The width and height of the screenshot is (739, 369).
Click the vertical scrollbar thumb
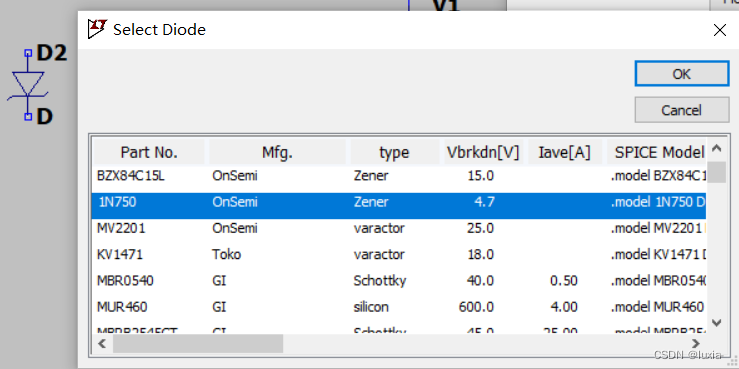coord(717,172)
